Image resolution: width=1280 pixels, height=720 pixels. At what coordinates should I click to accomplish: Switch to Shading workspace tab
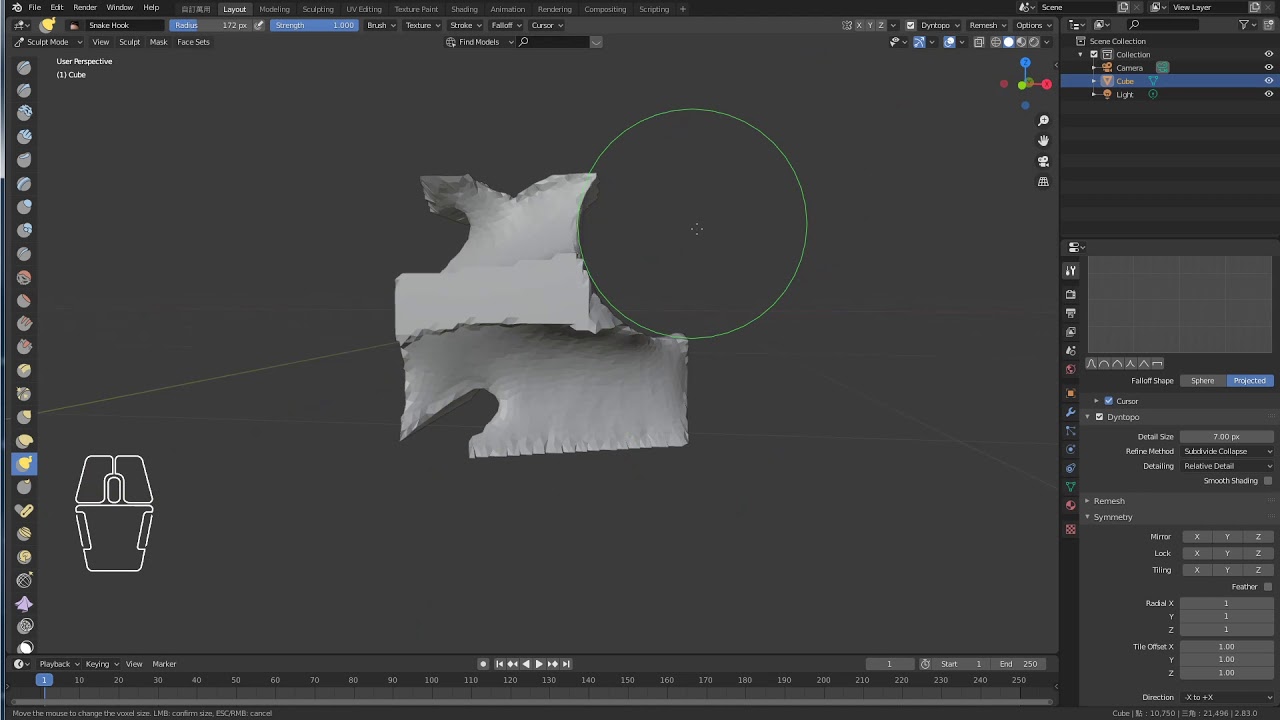click(464, 9)
